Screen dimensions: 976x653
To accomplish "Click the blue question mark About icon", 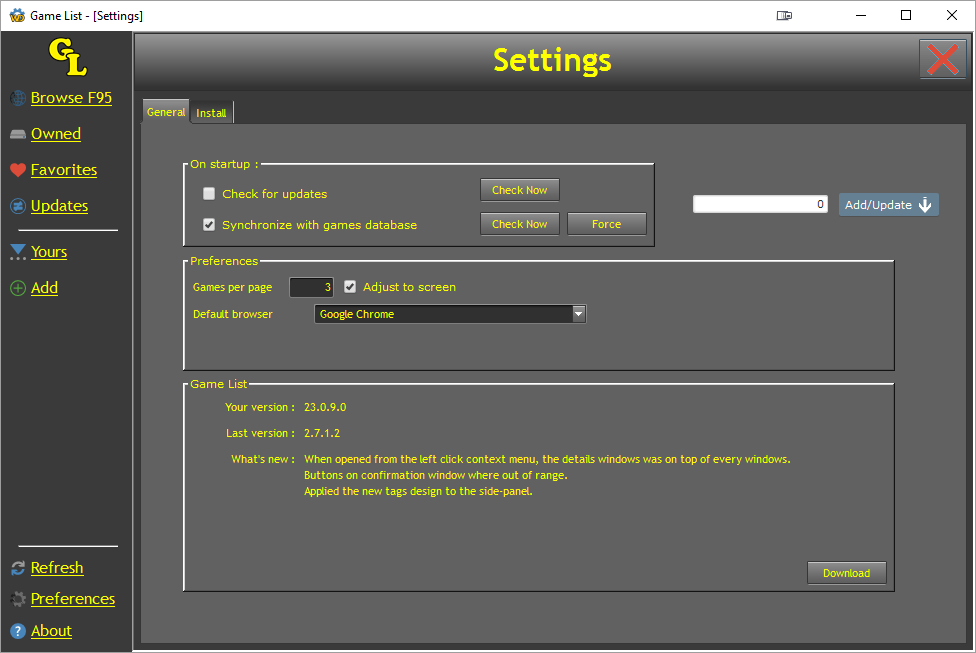I will click(x=18, y=631).
